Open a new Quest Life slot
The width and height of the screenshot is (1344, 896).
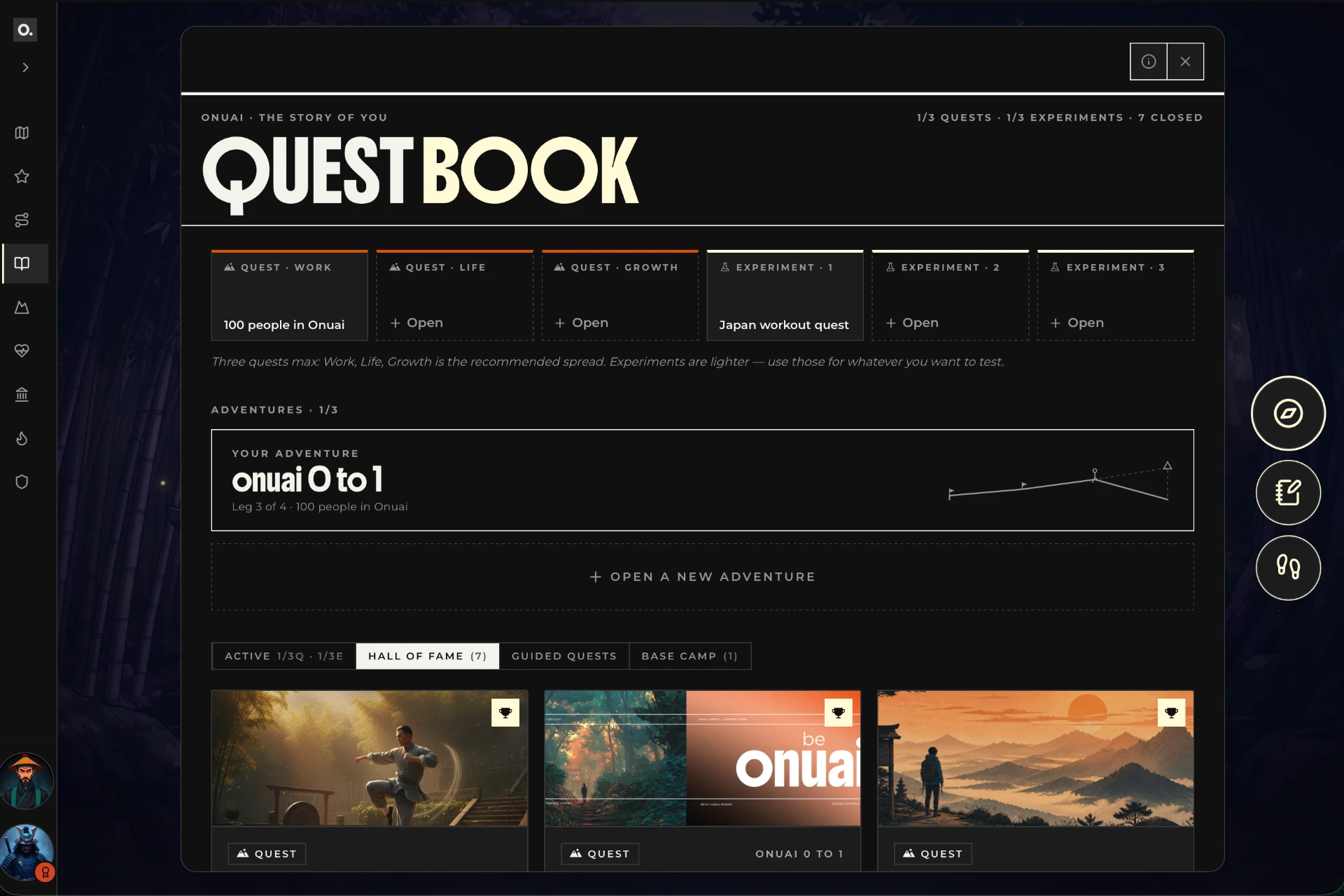point(455,295)
